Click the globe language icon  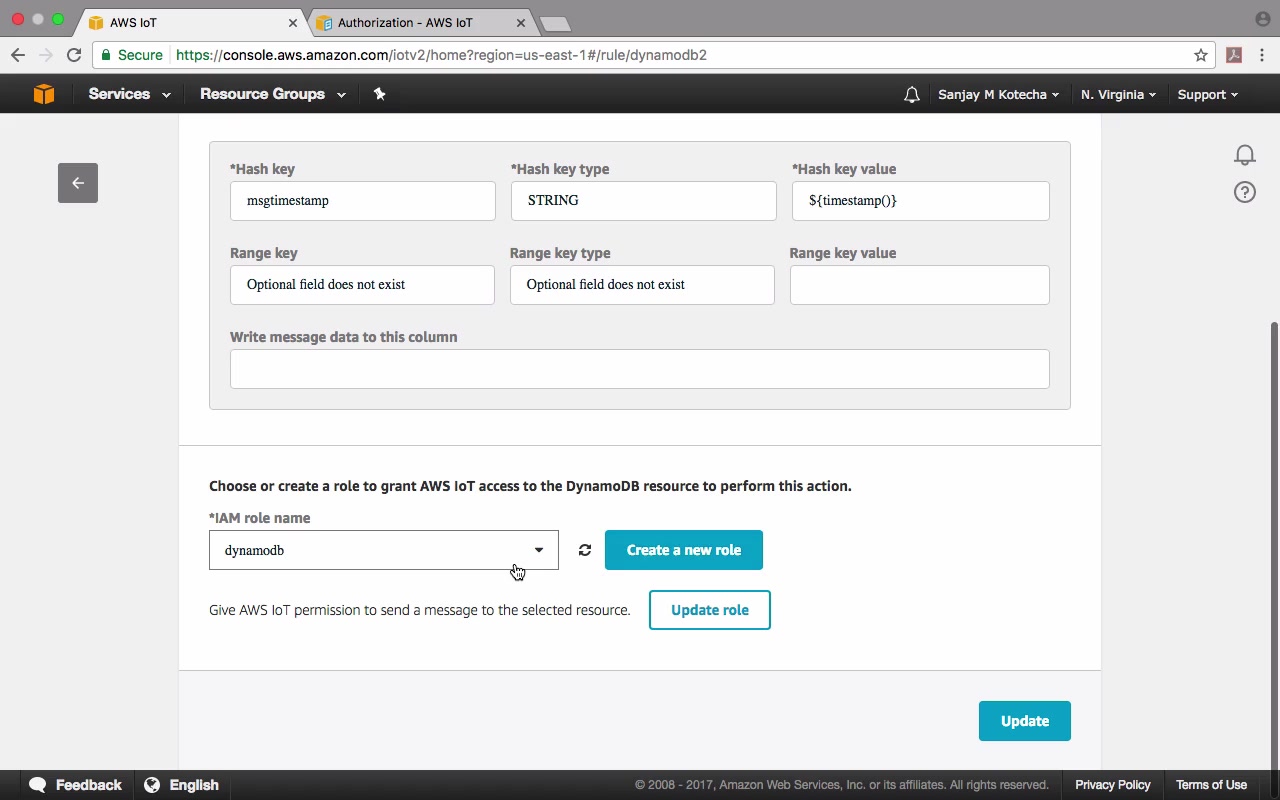pyautogui.click(x=152, y=785)
